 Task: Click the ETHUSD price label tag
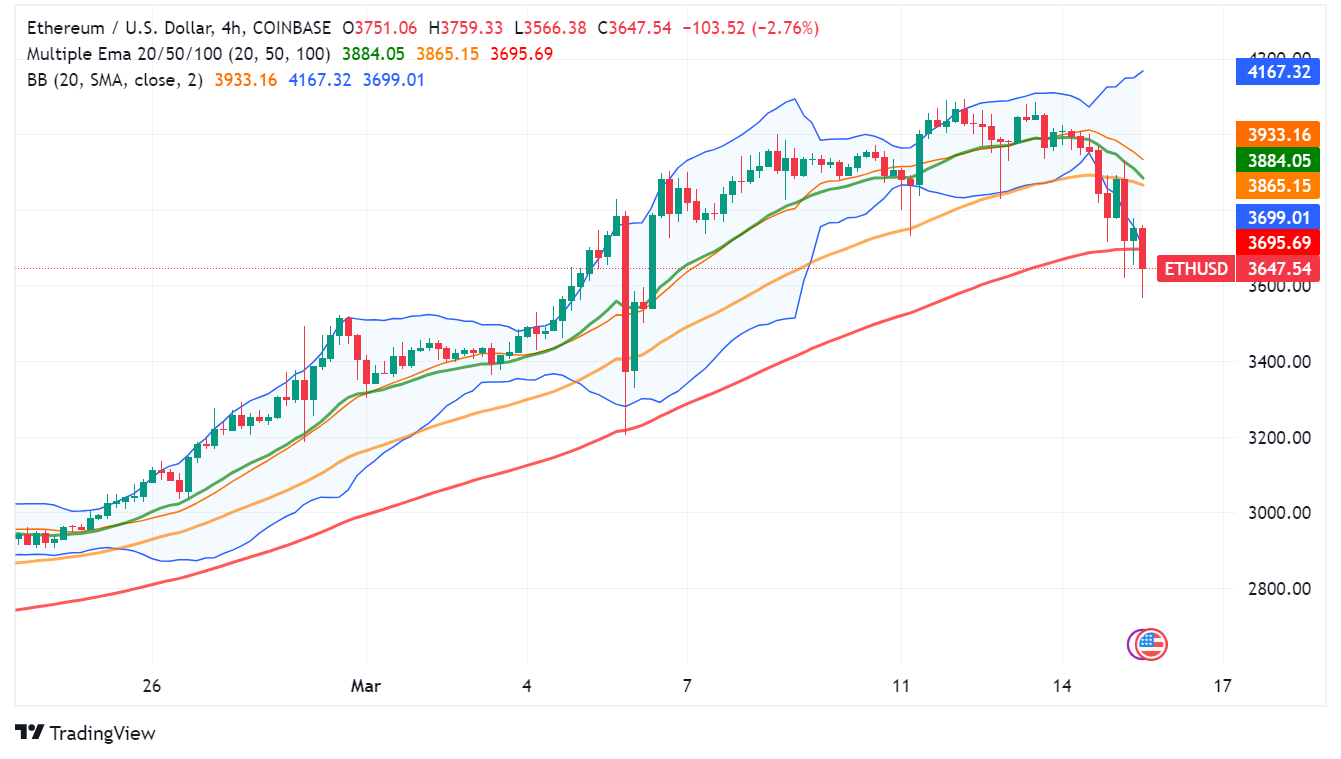1194,269
